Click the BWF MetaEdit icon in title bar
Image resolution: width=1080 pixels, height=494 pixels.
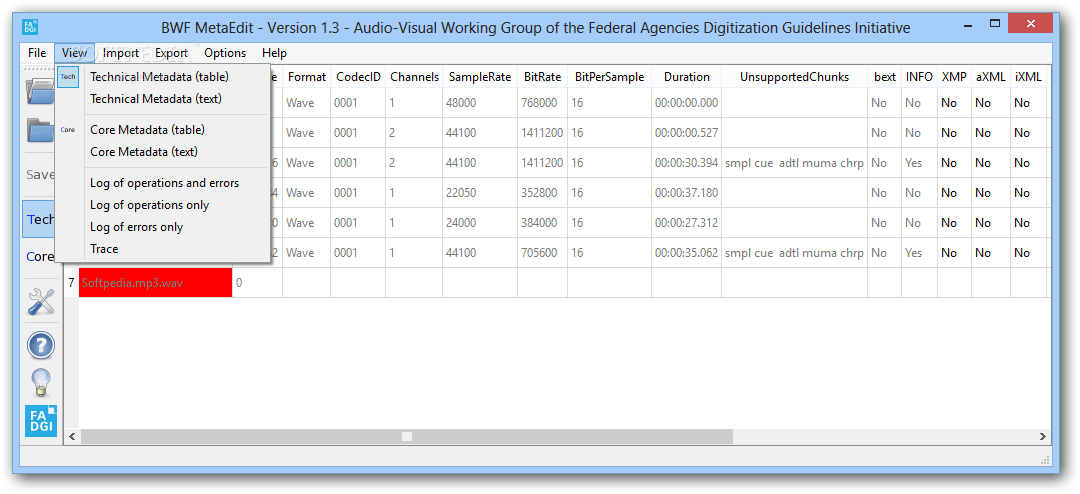pos(30,27)
